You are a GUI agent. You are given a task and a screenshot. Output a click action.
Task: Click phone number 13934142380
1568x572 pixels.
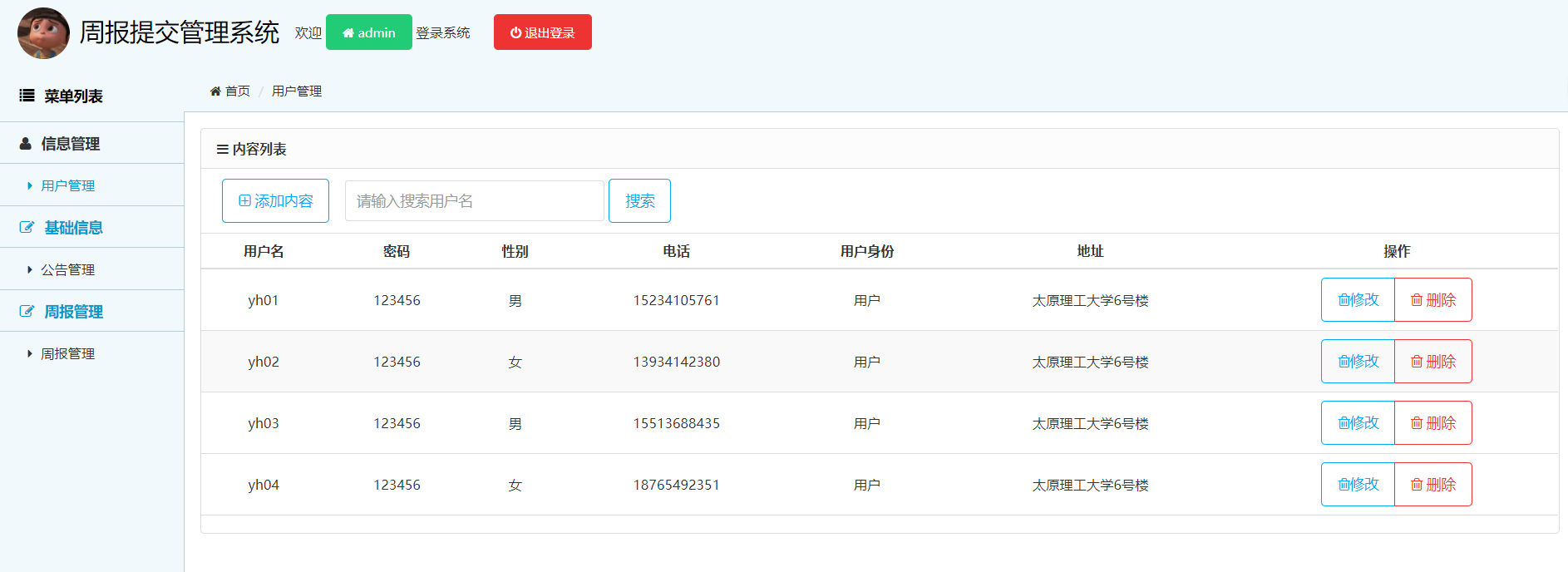coord(677,362)
